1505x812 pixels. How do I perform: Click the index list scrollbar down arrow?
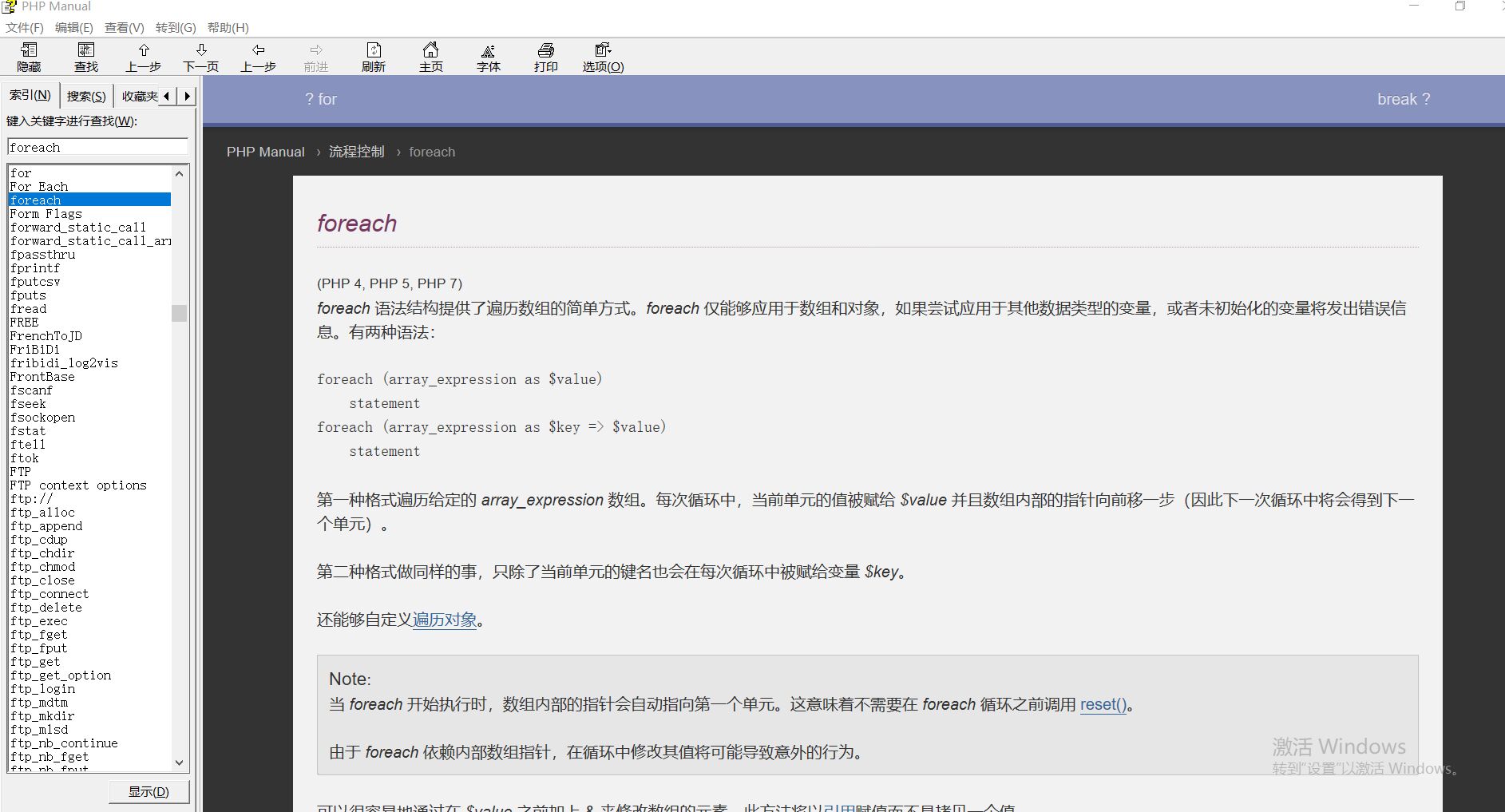pos(179,762)
